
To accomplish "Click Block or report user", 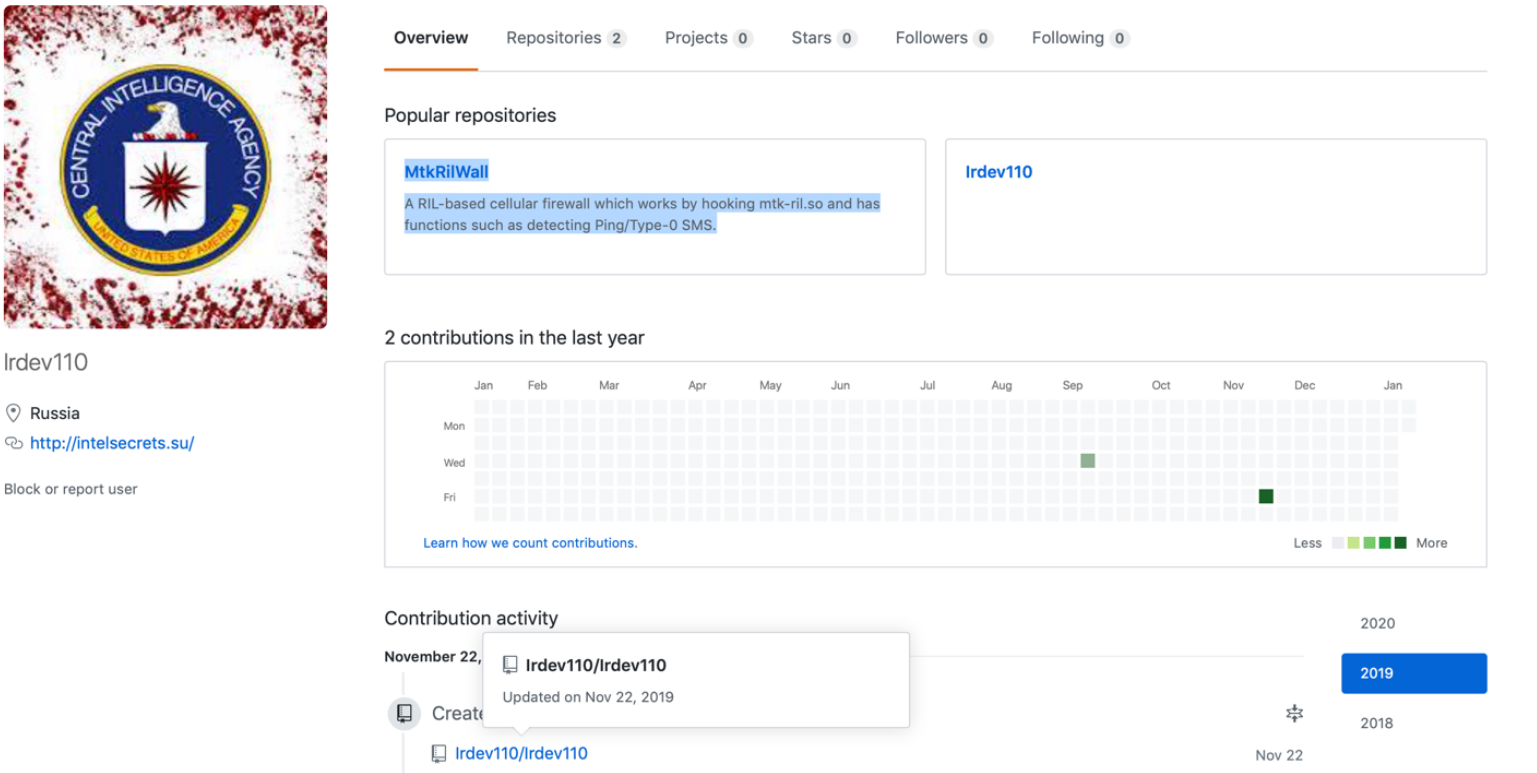I will pyautogui.click(x=71, y=489).
